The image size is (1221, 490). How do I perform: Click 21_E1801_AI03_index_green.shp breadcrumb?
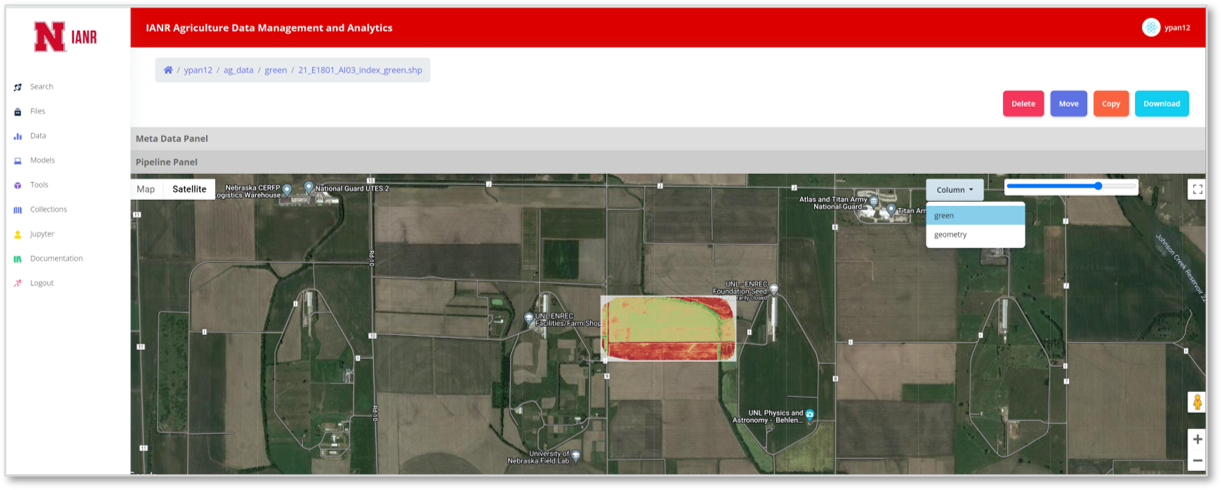(x=360, y=71)
